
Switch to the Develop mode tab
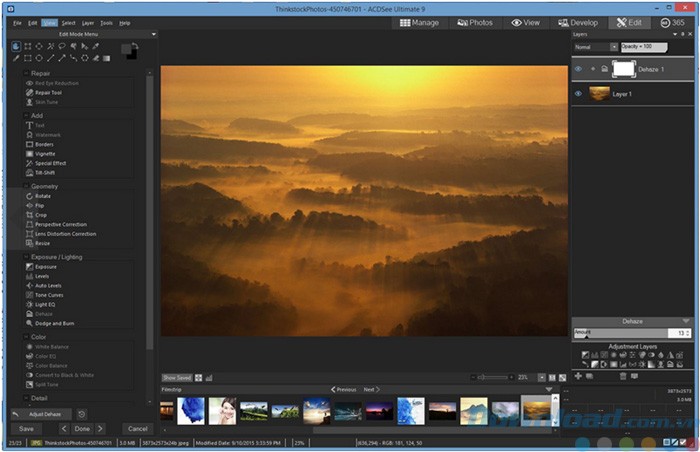click(x=577, y=22)
